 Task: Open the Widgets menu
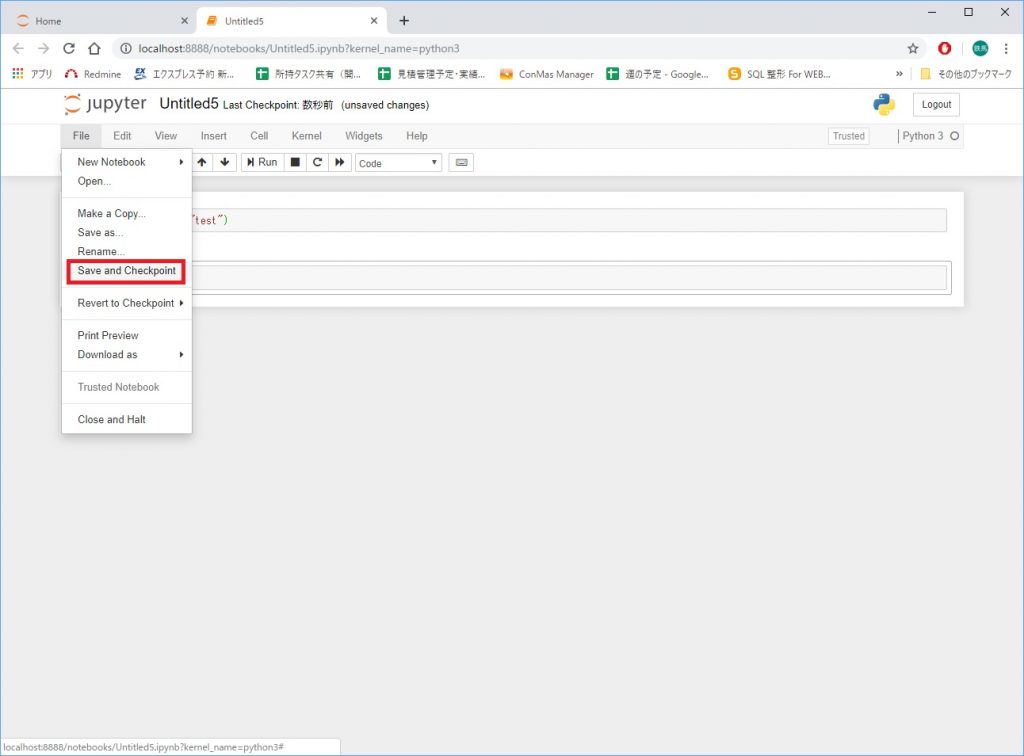(364, 136)
